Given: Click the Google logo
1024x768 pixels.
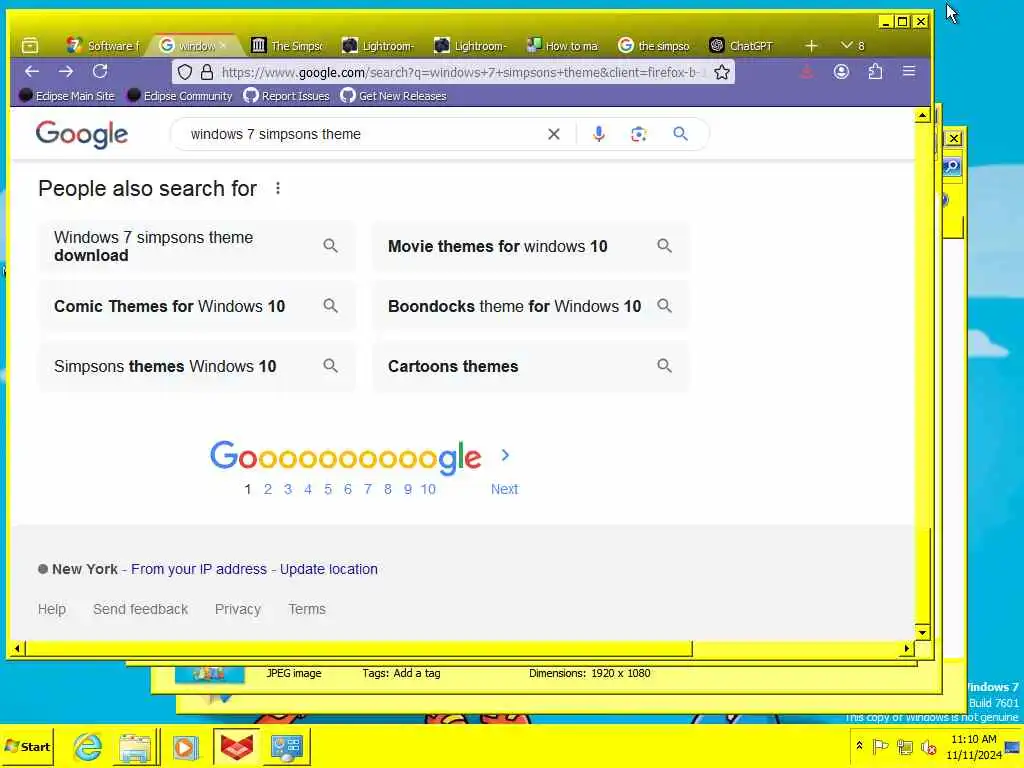Looking at the screenshot, I should (82, 135).
